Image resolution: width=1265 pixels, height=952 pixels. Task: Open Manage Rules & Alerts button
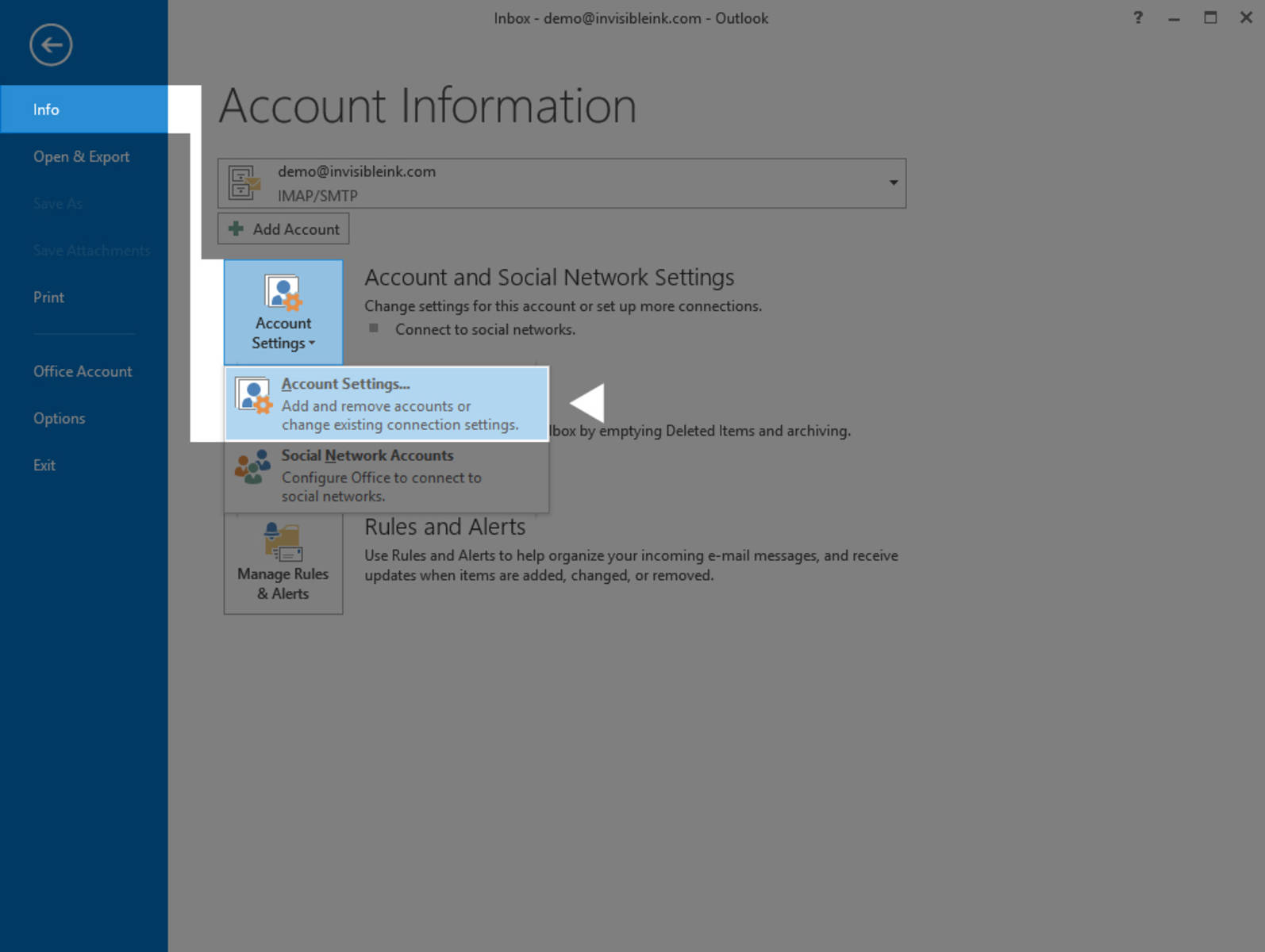click(283, 562)
